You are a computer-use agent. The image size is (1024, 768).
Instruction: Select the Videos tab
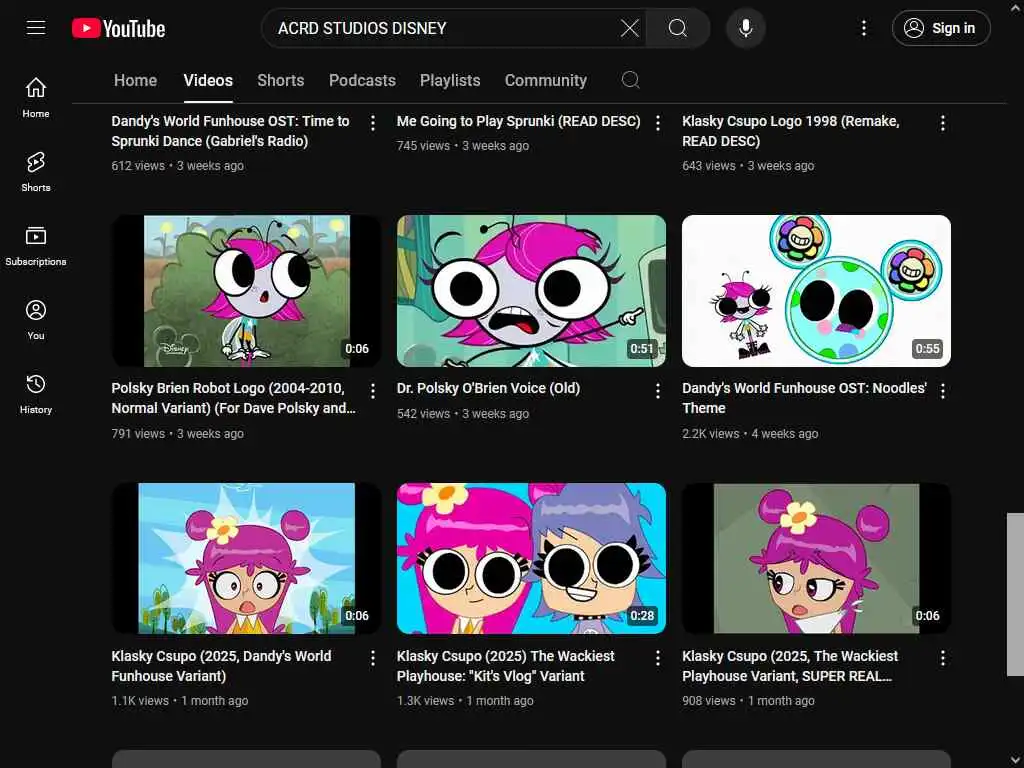208,80
